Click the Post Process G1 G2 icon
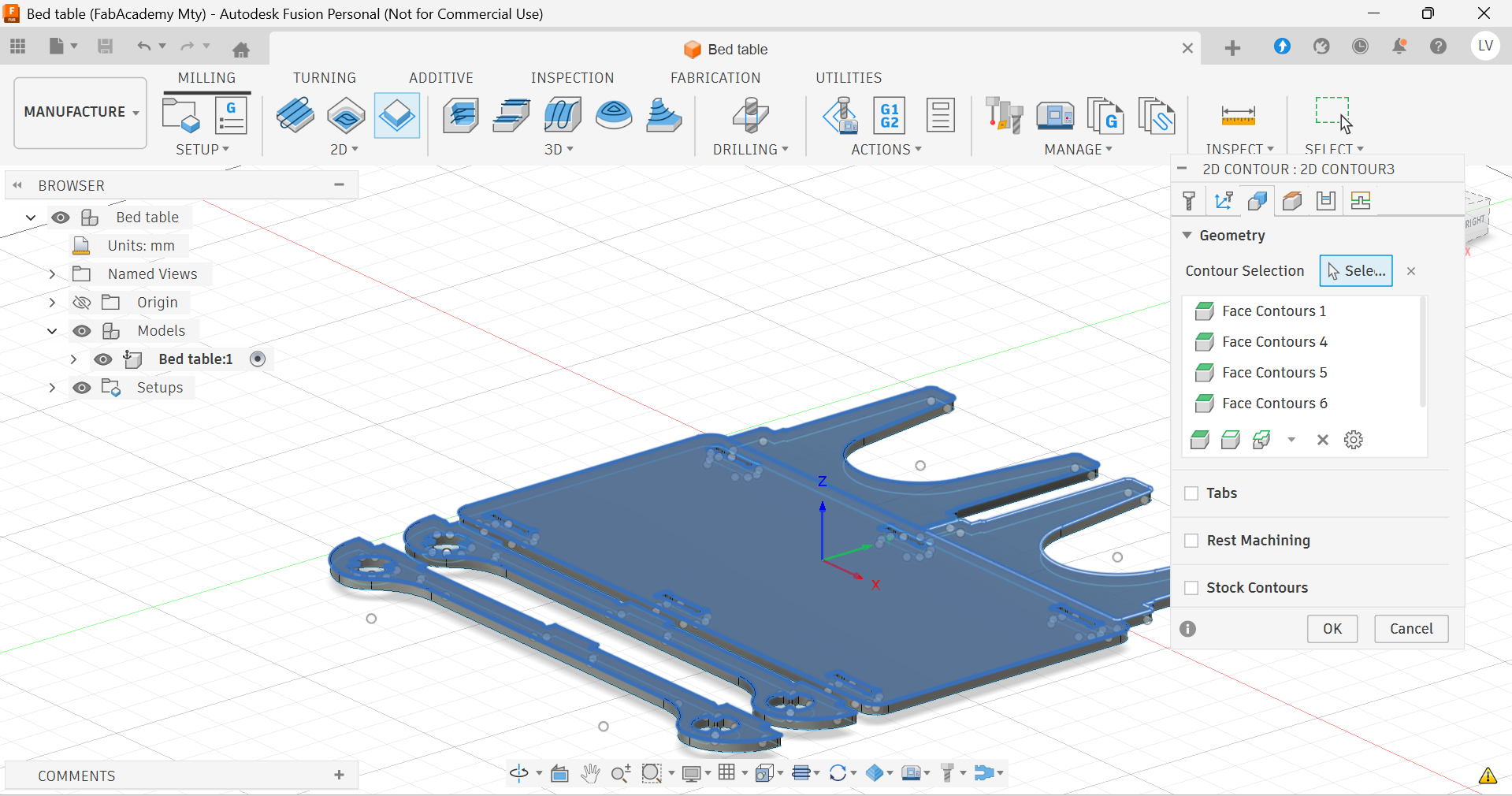1512x796 pixels. tap(890, 116)
